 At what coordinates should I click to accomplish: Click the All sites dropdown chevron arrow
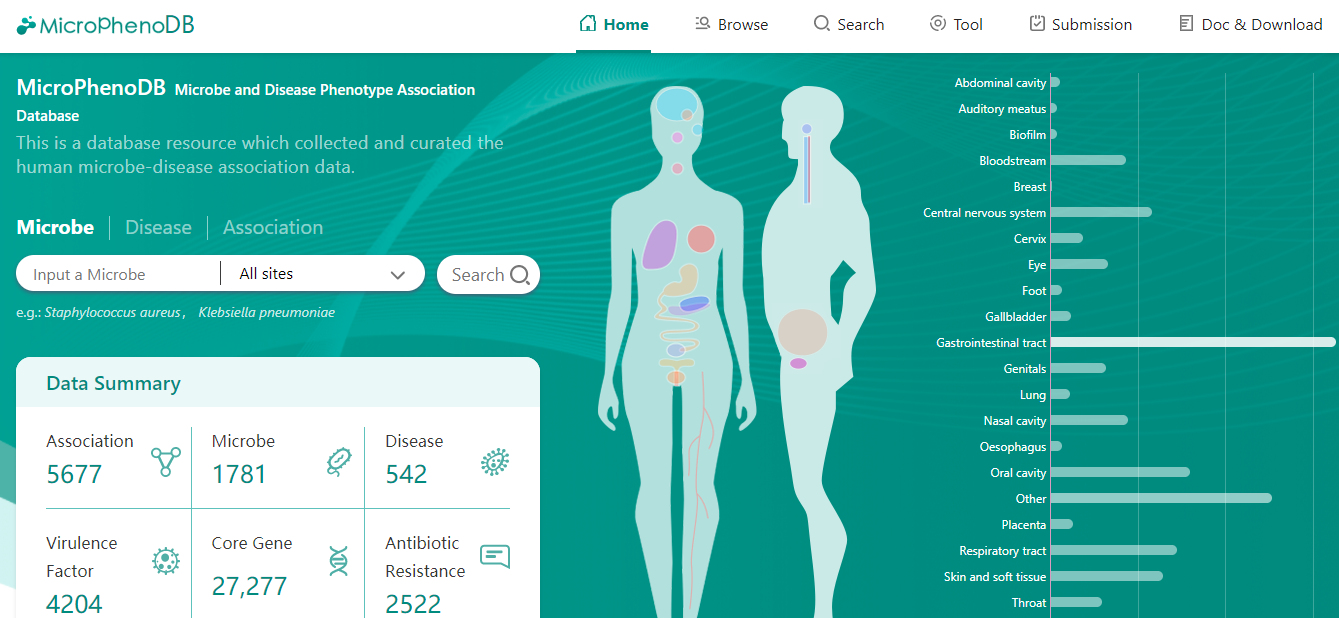click(397, 275)
